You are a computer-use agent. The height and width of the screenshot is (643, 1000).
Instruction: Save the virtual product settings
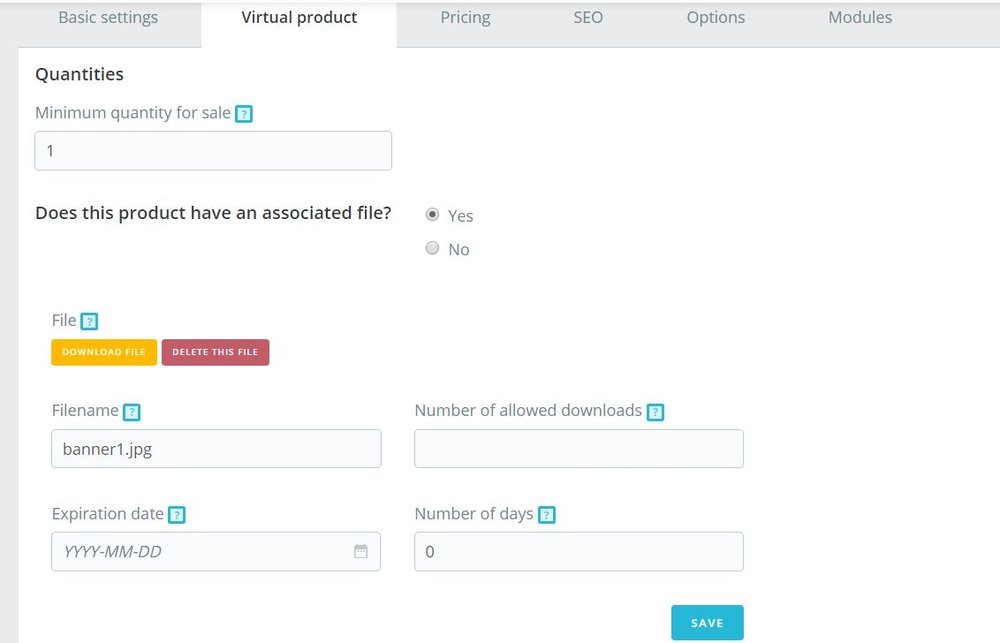707,622
